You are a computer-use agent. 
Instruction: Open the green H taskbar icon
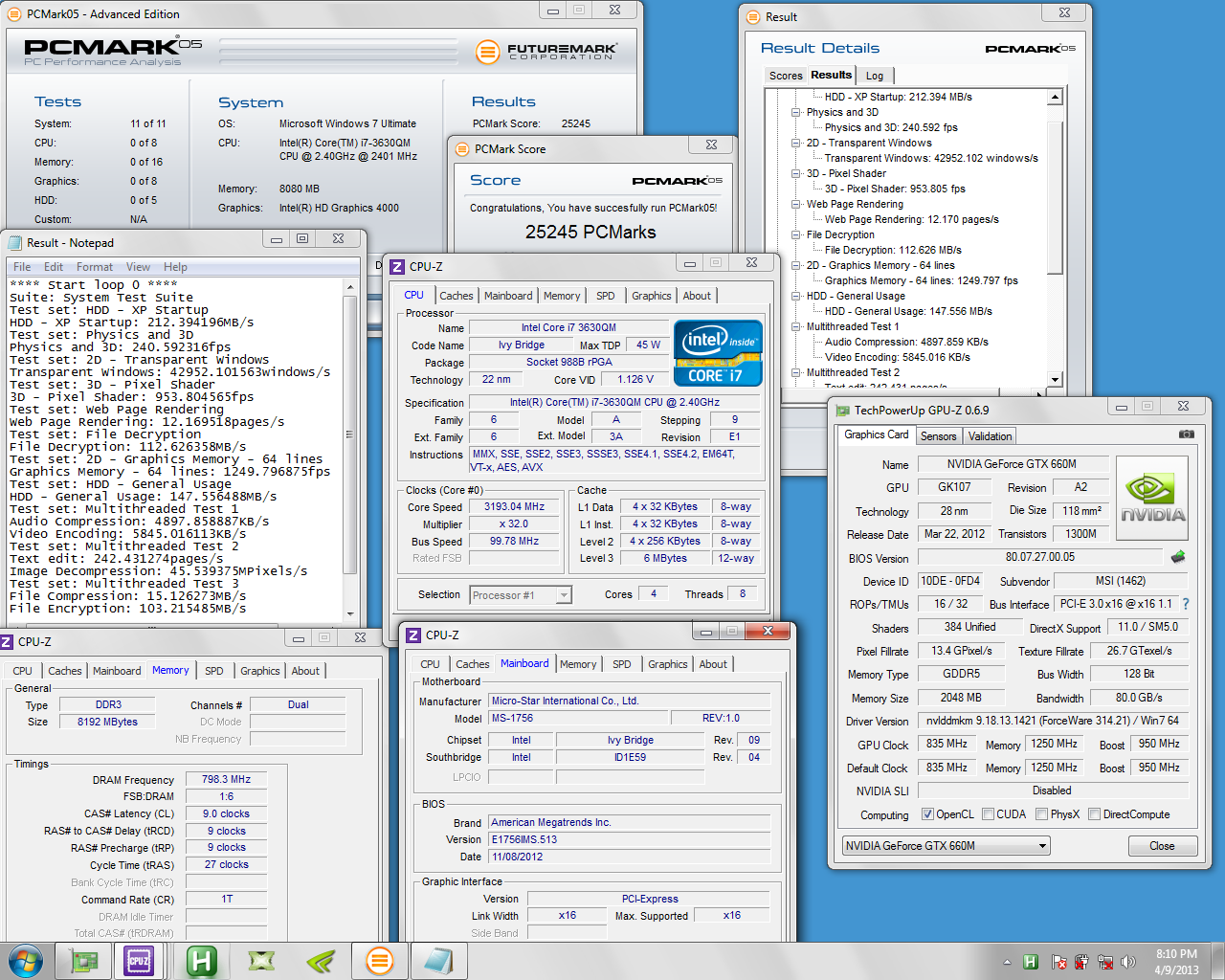pos(202,961)
